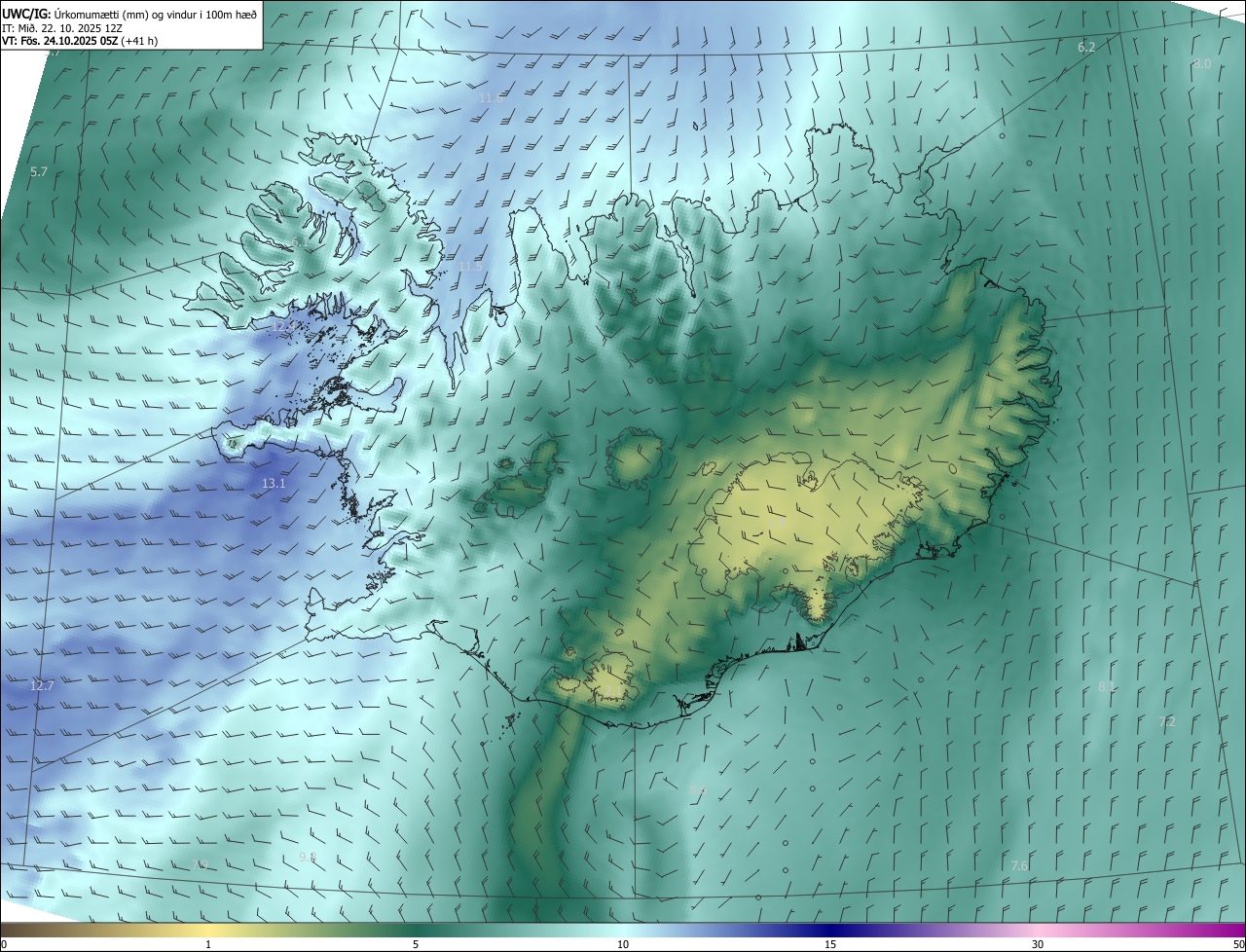Viewport: 1246px width, 952px height.
Task: Click the map title 'Úrkomumætti (mm) og vindur í 100m hæð'
Action: point(155,14)
